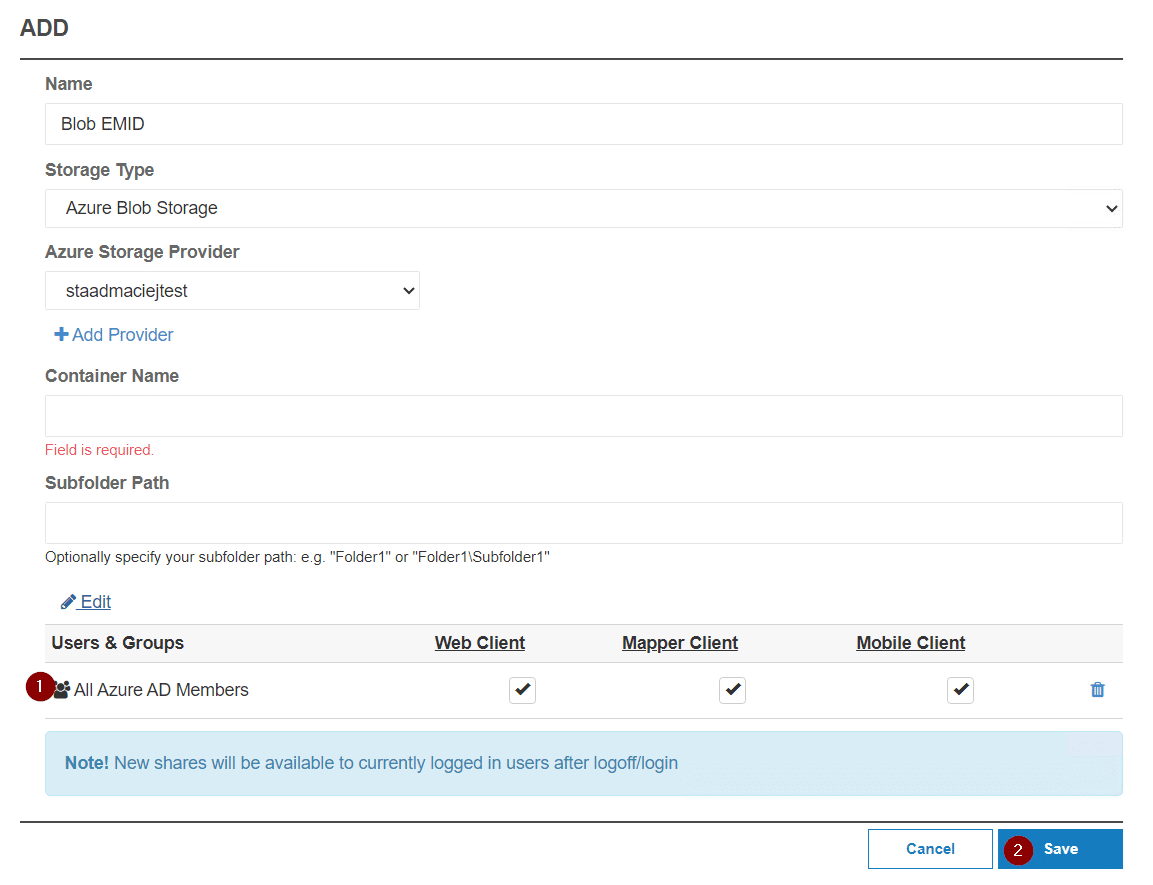Screen dimensions: 1153x885
Task: Click the trash can icon in the members row
Action: coord(1097,690)
